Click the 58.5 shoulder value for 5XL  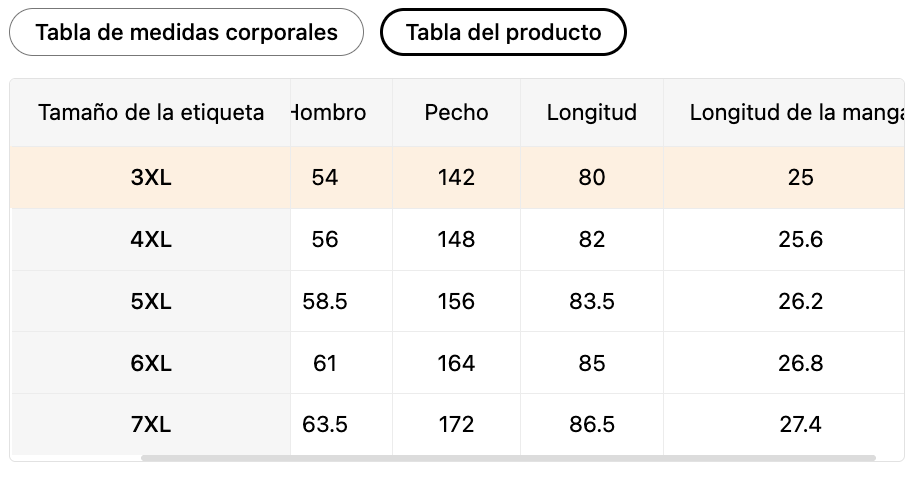tap(325, 302)
